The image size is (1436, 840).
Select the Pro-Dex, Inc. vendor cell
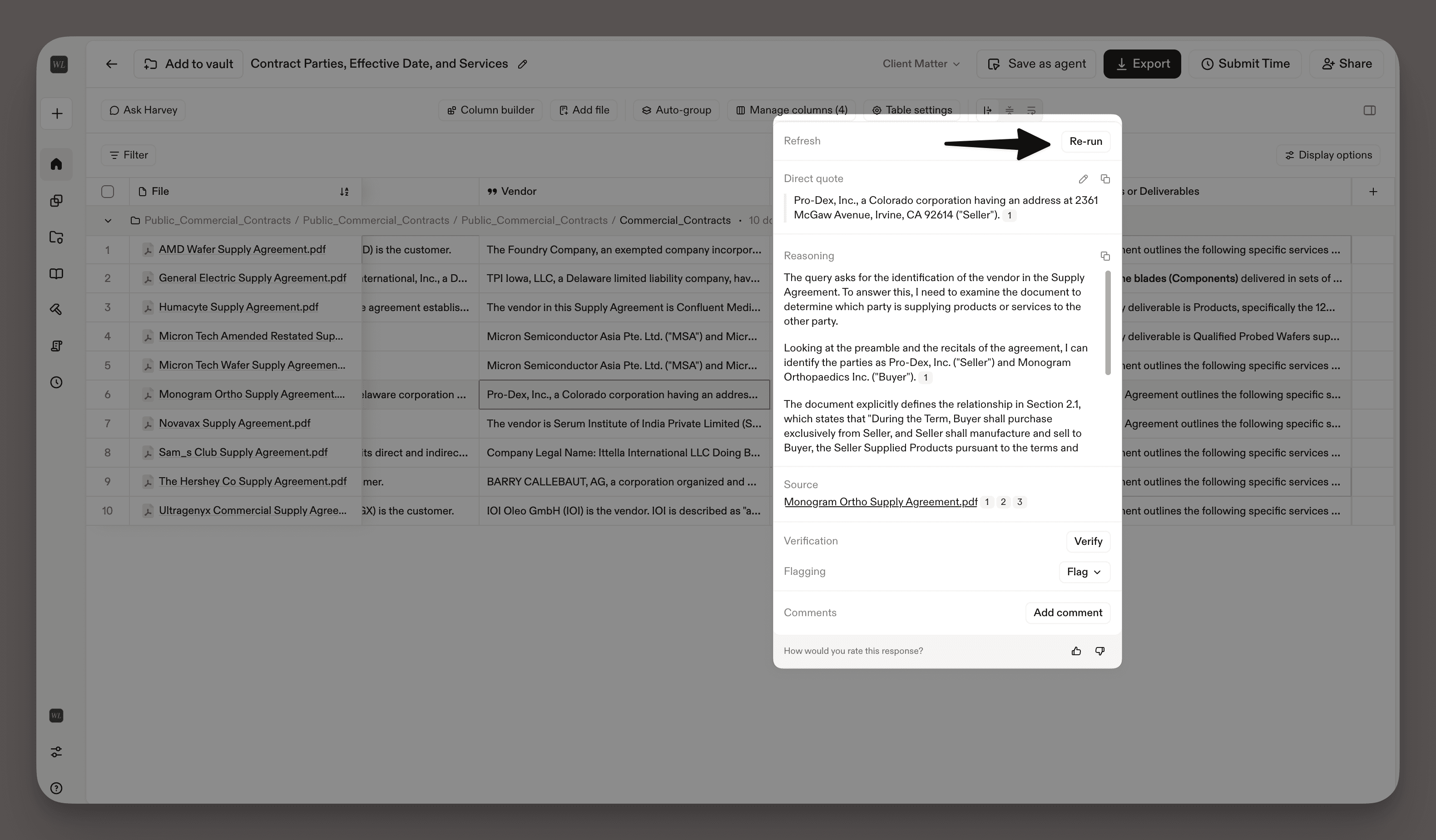coord(624,395)
